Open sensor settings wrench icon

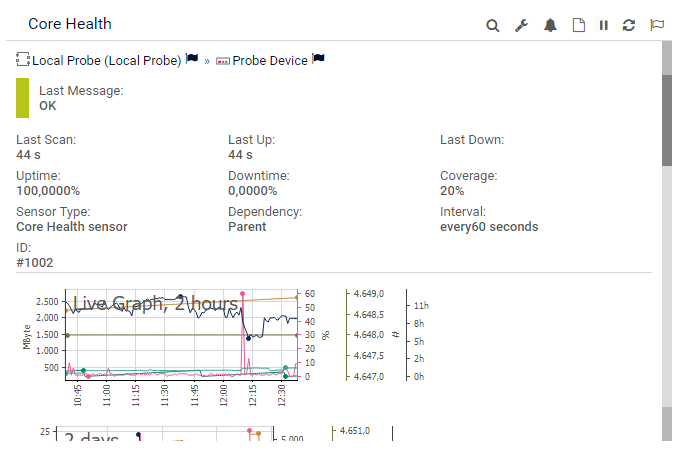coord(521,26)
